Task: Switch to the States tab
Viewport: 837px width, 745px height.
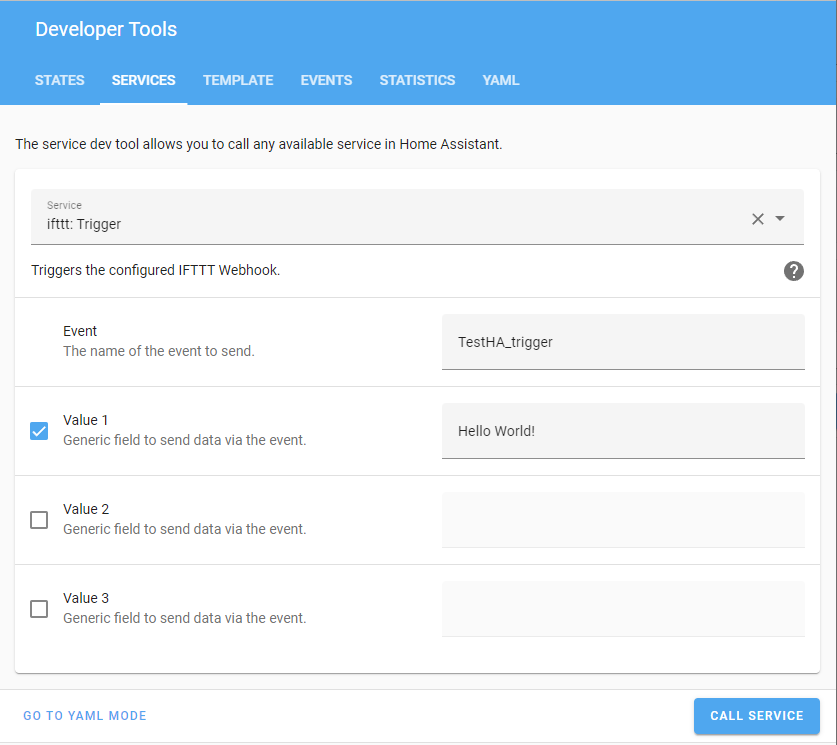Action: 60,80
